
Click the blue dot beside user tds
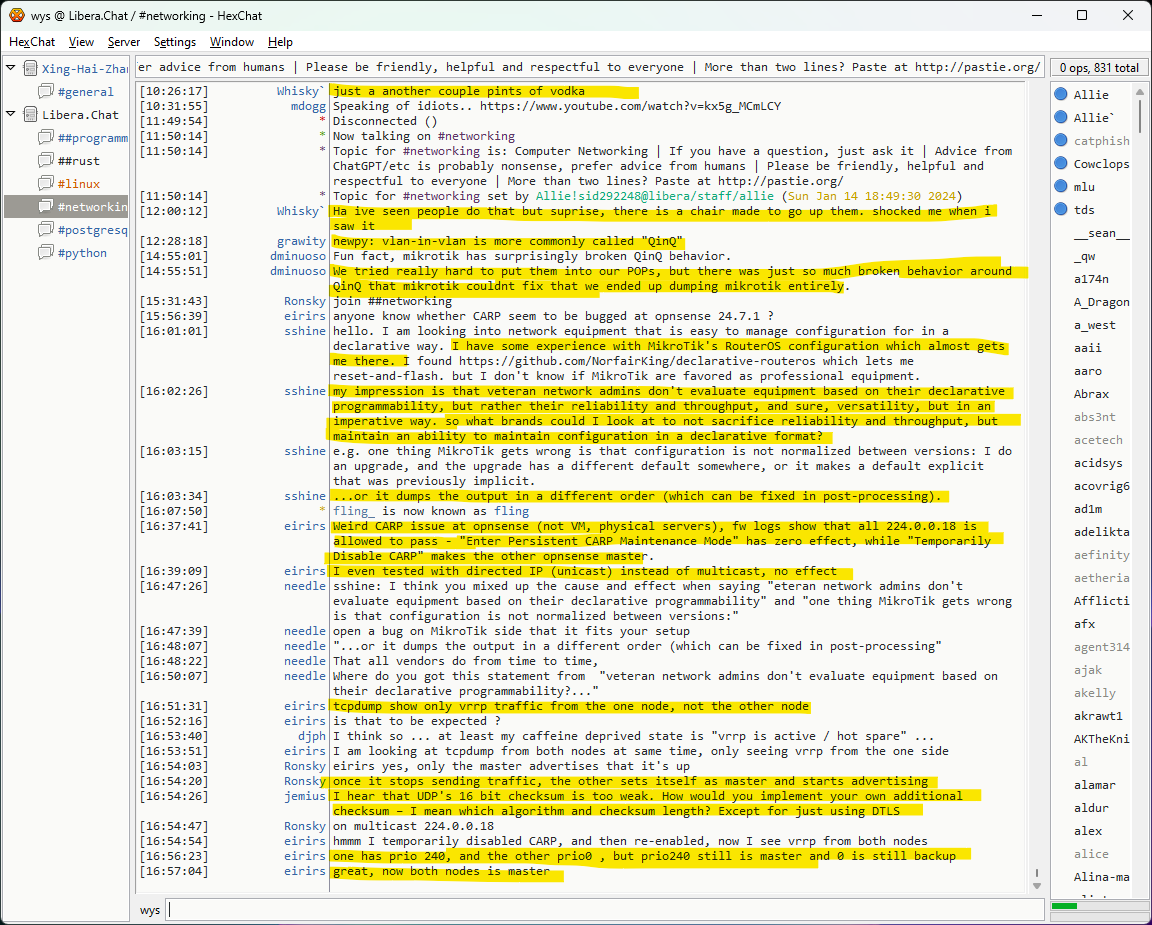(x=1061, y=210)
